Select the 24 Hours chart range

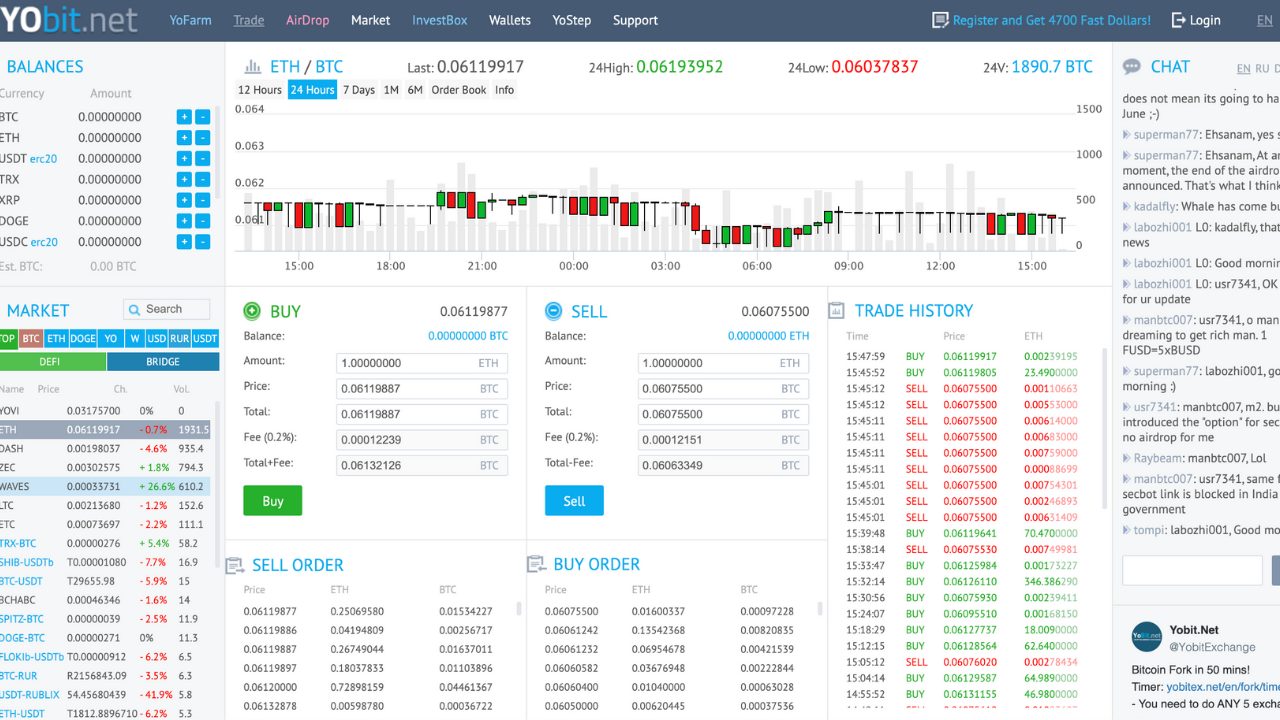coord(313,90)
